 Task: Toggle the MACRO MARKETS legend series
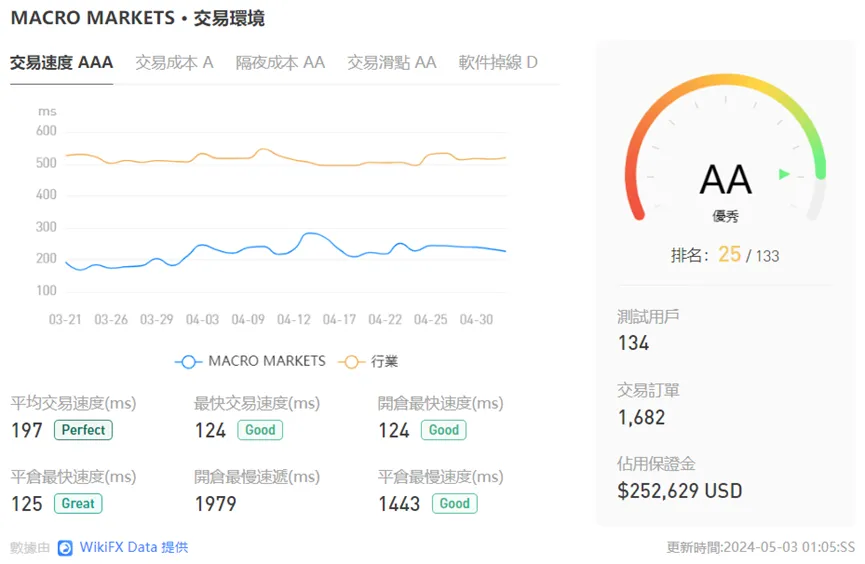coord(250,361)
